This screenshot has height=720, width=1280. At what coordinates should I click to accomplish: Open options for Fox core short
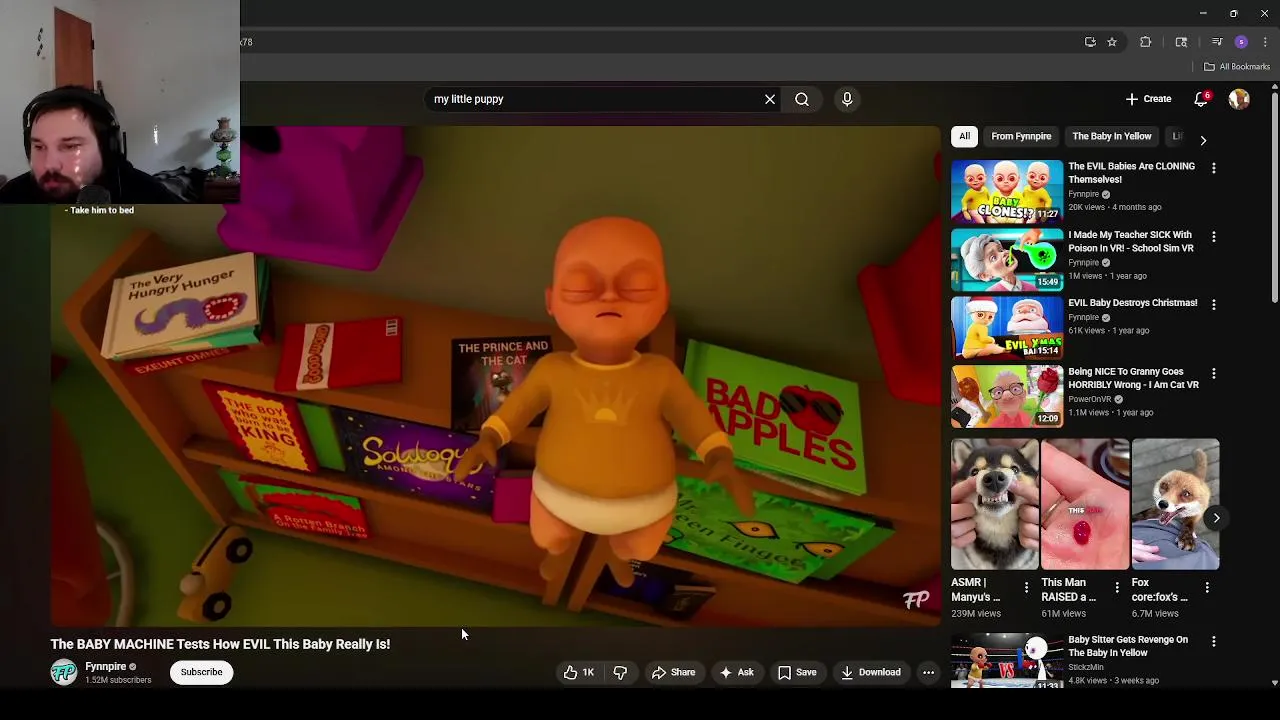coord(1207,588)
